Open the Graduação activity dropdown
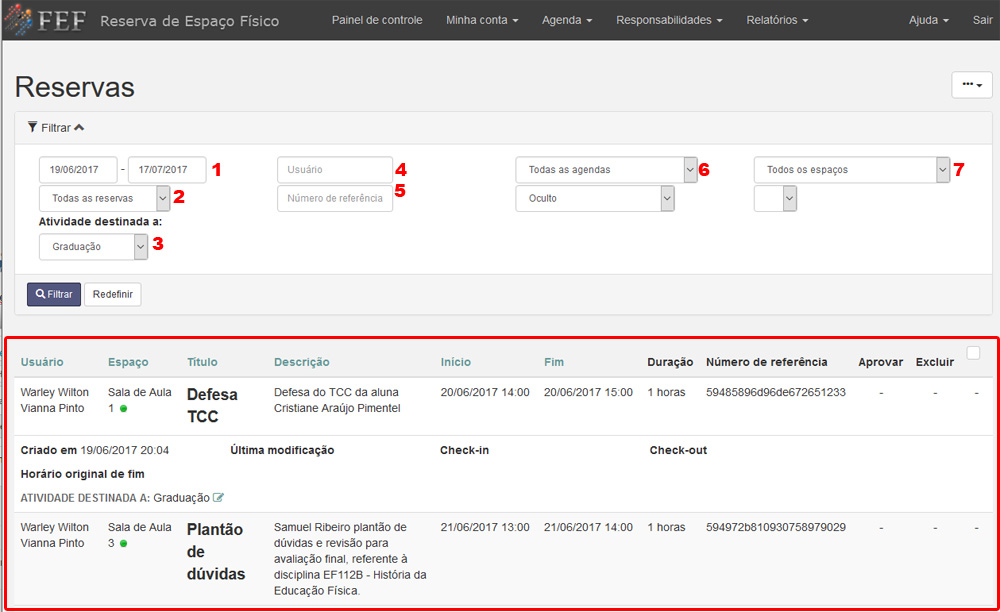 click(x=93, y=247)
